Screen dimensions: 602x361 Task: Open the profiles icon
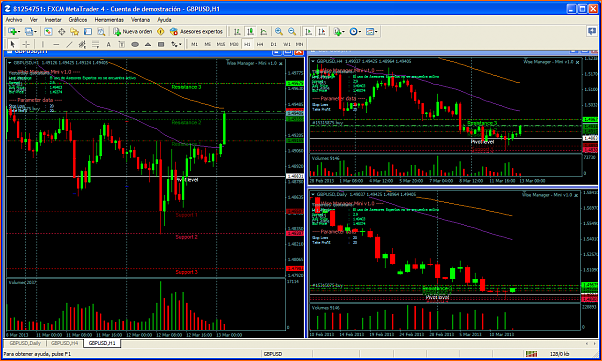[x=28, y=31]
